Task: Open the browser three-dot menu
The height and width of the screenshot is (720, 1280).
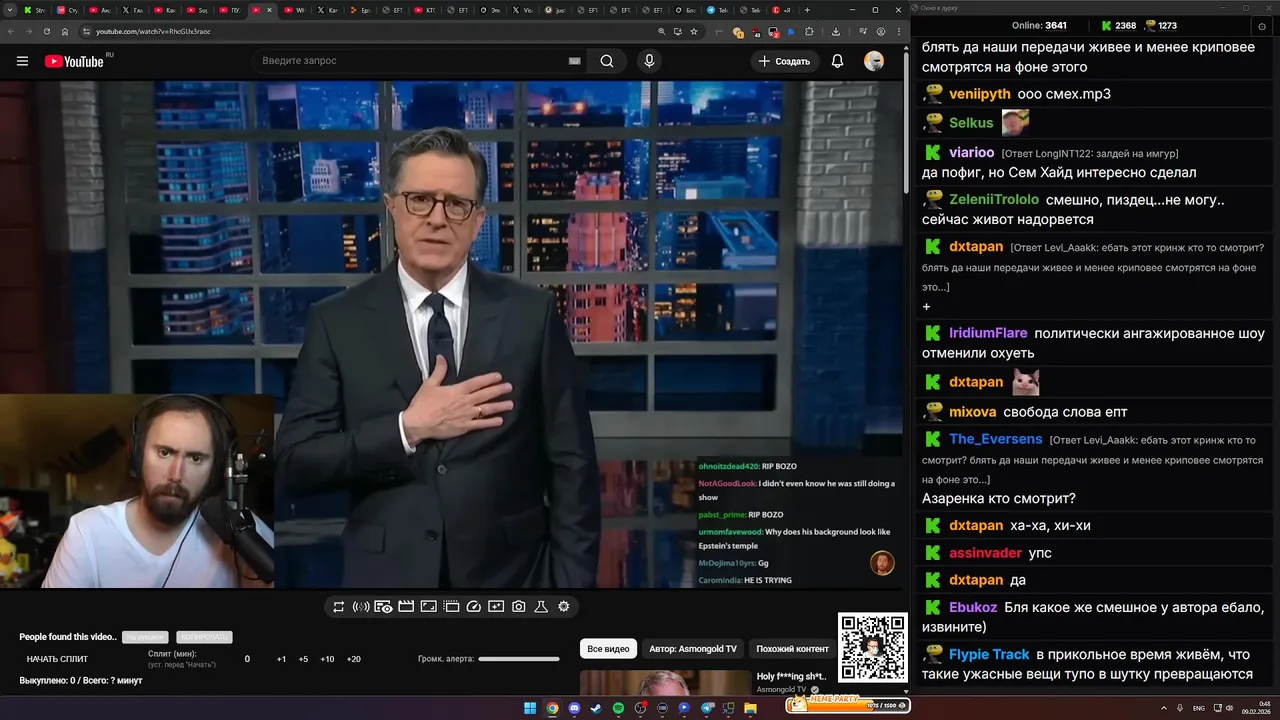Action: click(x=899, y=31)
